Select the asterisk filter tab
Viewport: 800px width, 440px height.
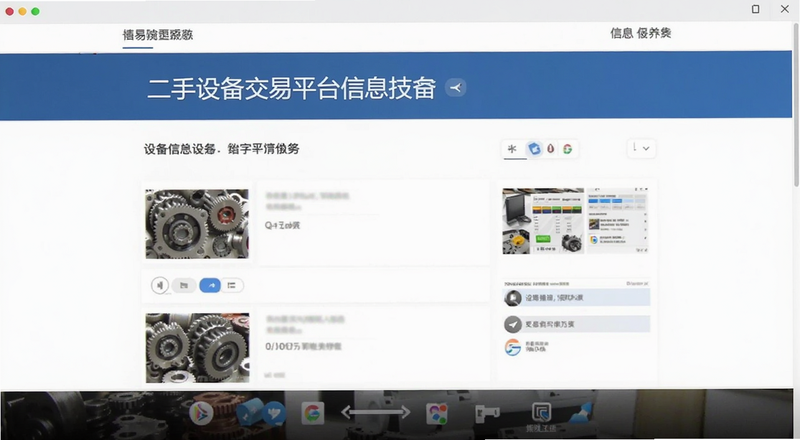tap(512, 149)
